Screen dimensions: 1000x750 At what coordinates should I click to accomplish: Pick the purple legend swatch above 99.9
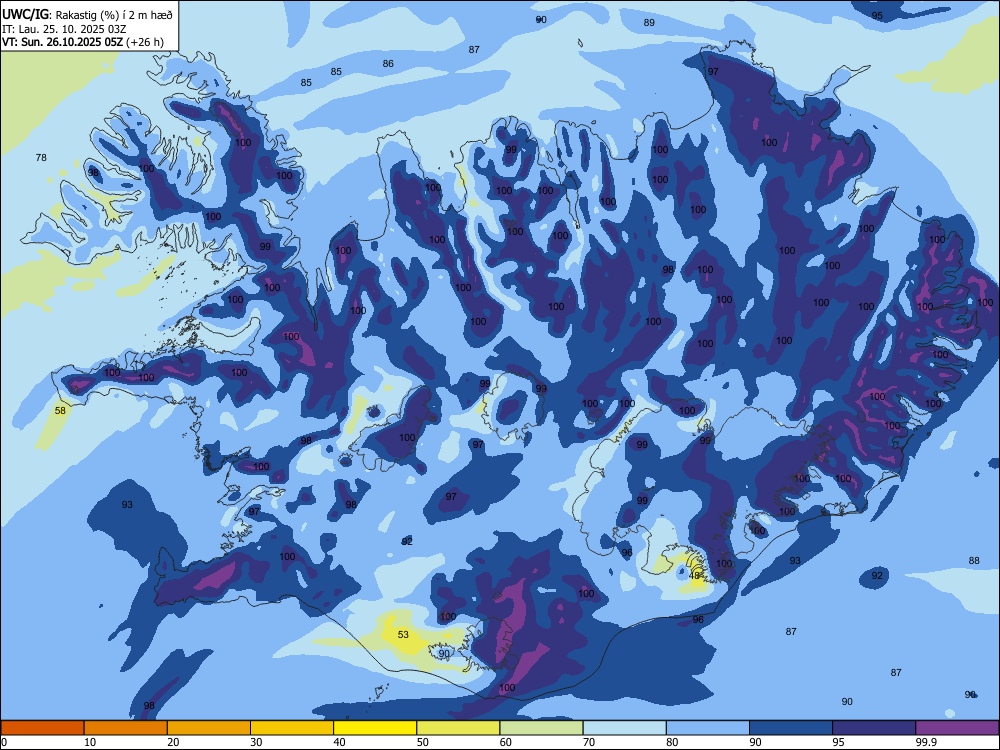tap(957, 728)
